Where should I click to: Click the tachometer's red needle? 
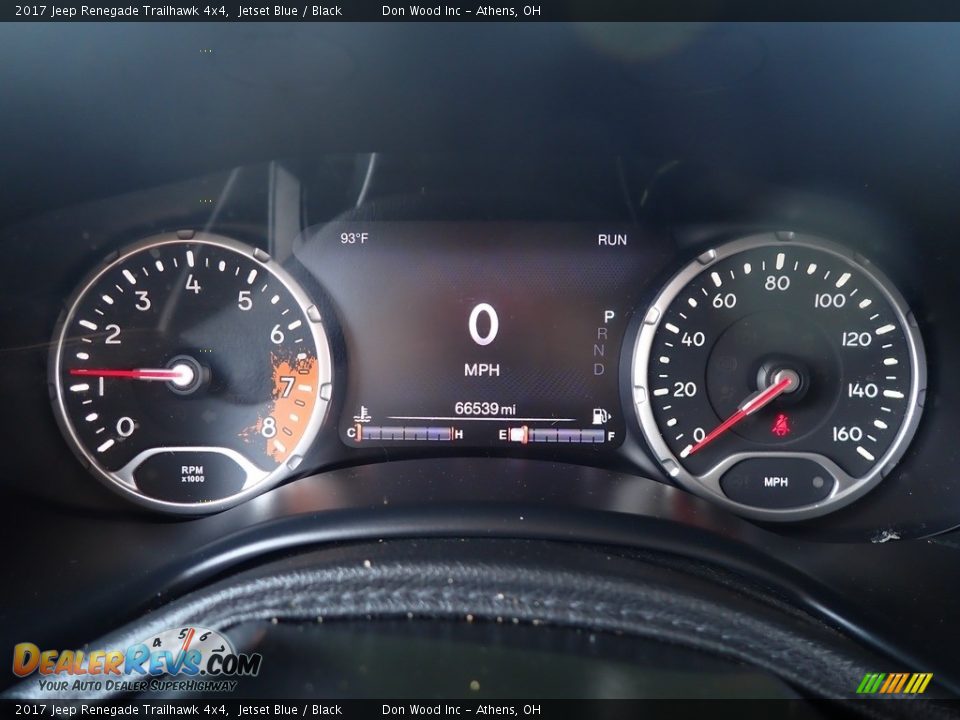(x=129, y=373)
